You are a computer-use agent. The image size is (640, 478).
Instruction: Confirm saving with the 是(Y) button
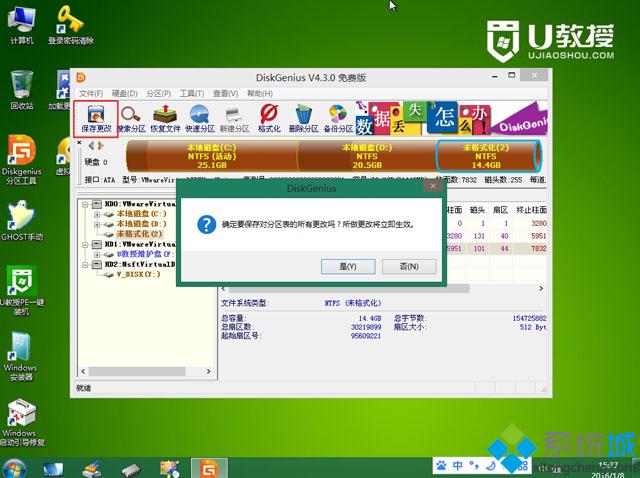(348, 267)
